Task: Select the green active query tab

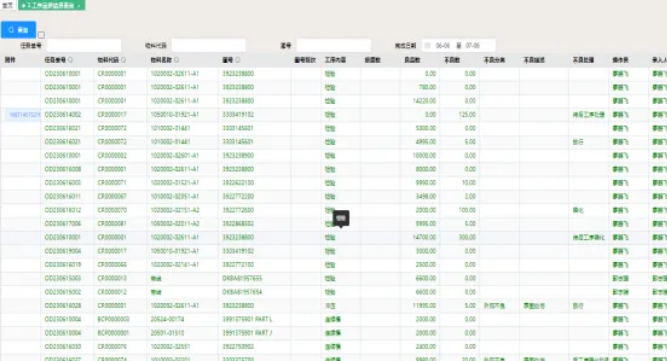Action: click(51, 5)
